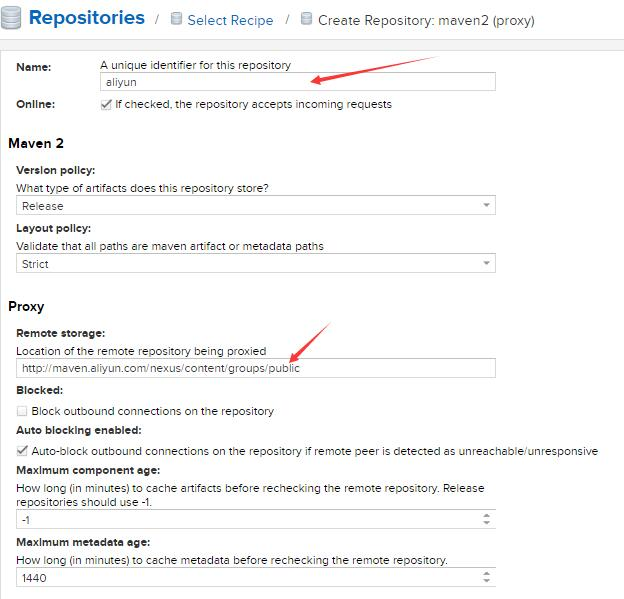This screenshot has width=624, height=599.
Task: Open the Repositories breadcrumb link
Action: point(87,18)
